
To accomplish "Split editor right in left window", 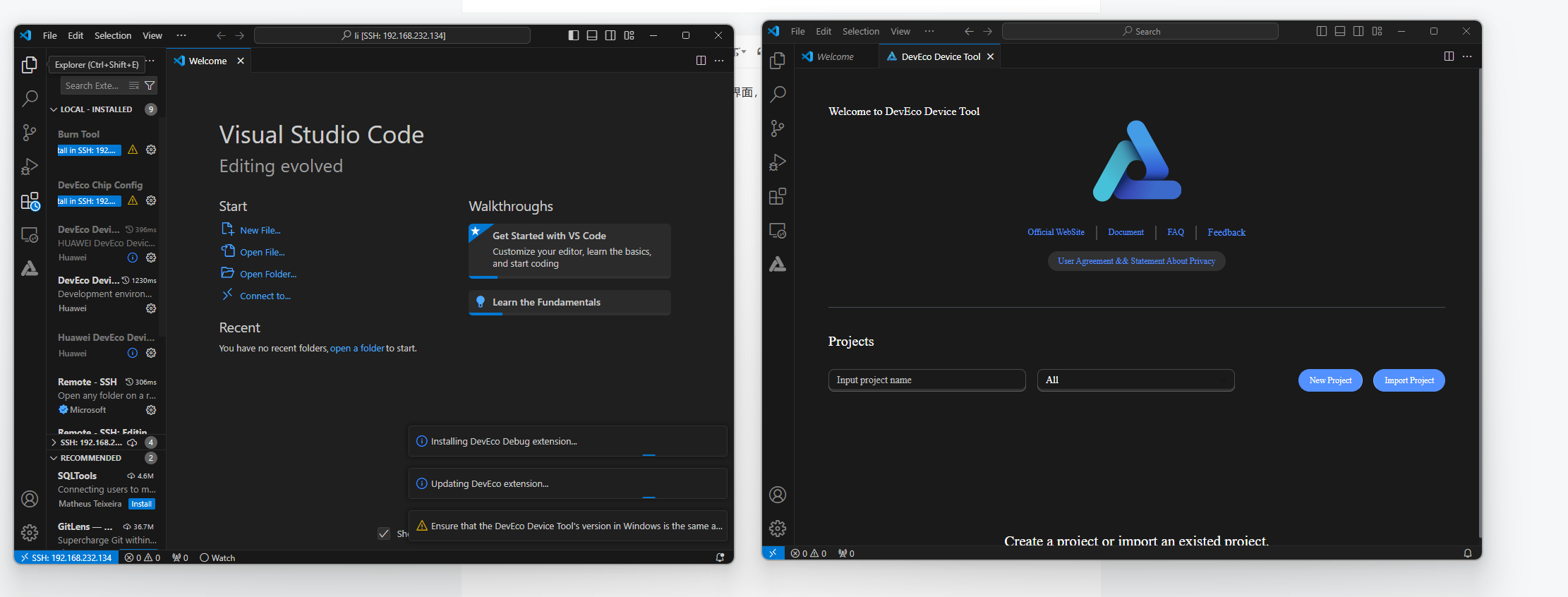I will coord(701,61).
